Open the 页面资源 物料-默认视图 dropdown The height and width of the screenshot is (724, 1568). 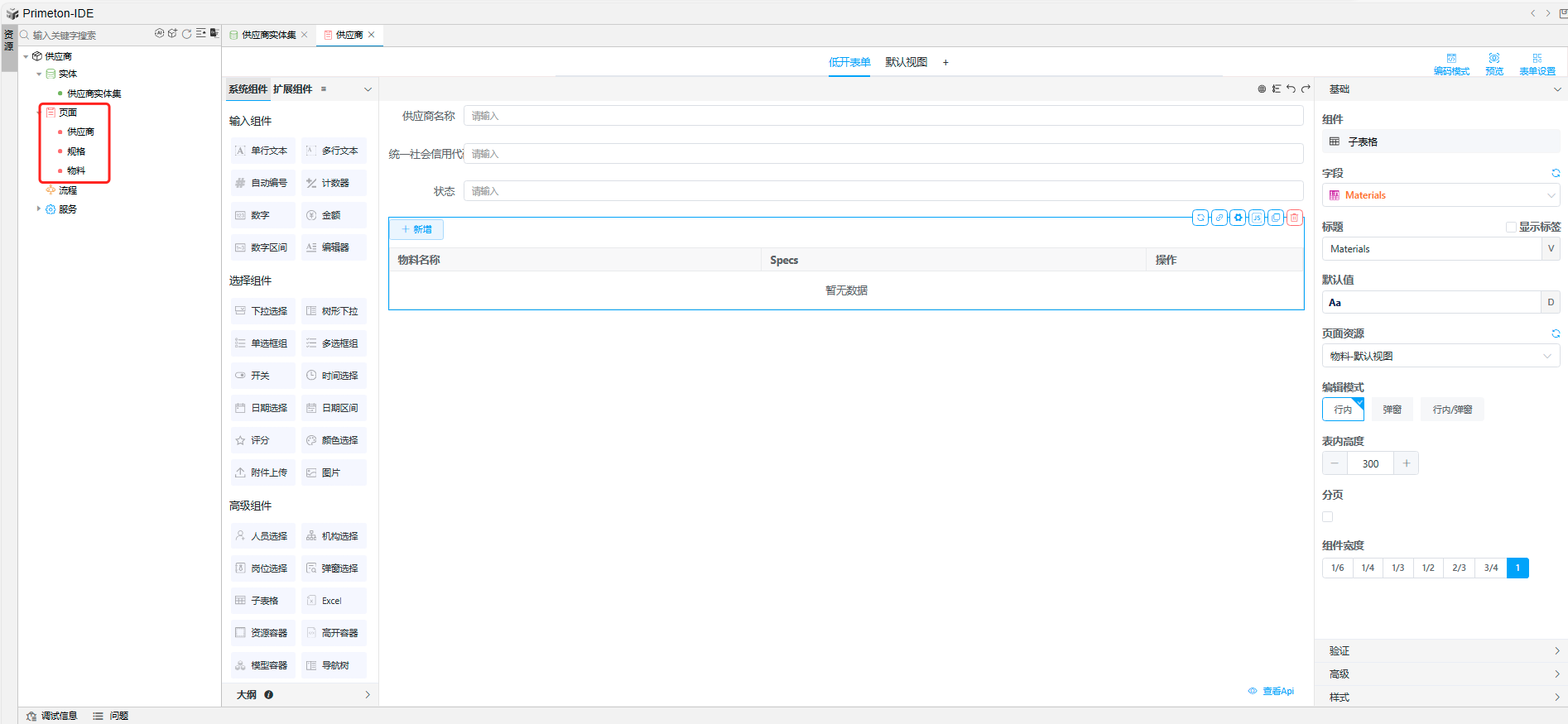coord(1441,356)
